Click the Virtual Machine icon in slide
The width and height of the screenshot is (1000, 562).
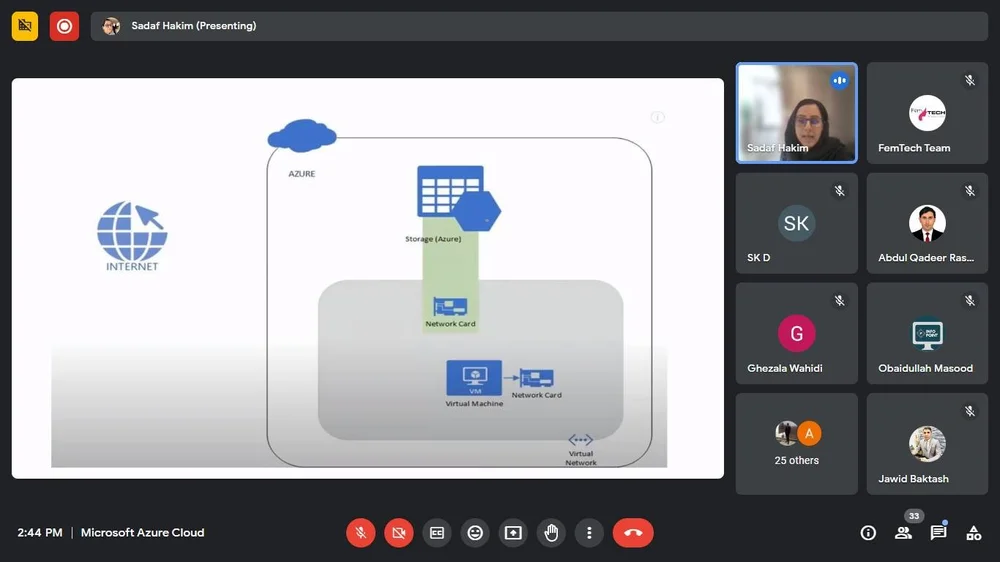[474, 378]
